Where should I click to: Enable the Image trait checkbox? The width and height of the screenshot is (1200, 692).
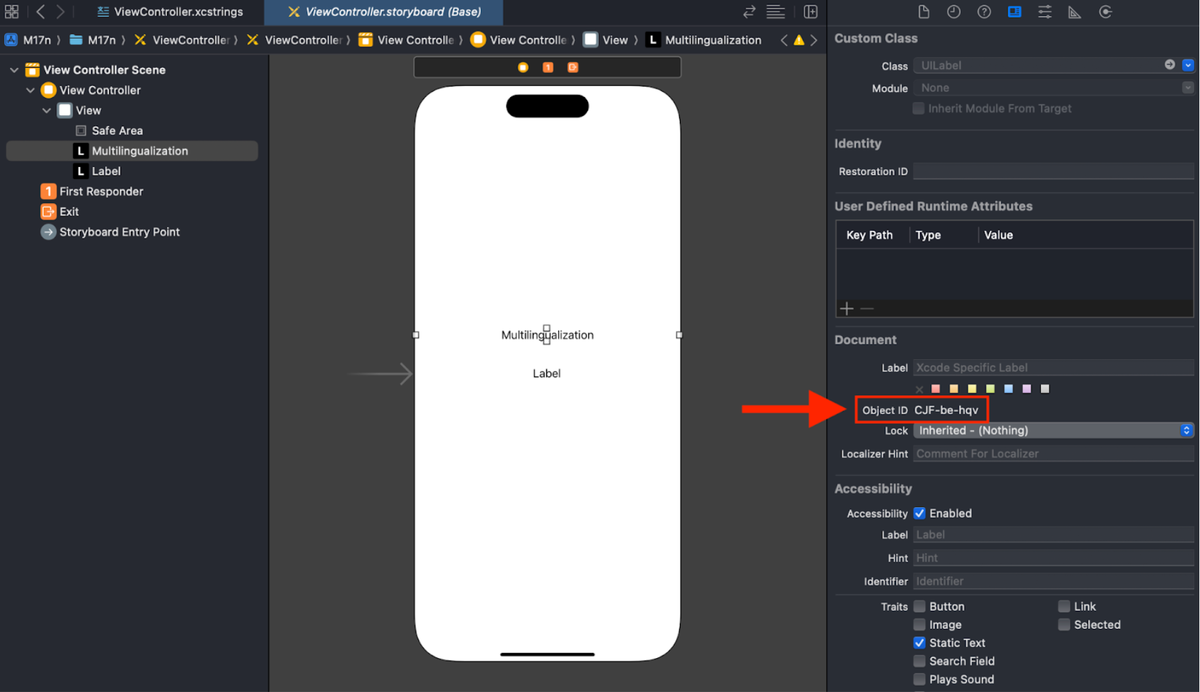[x=919, y=624]
